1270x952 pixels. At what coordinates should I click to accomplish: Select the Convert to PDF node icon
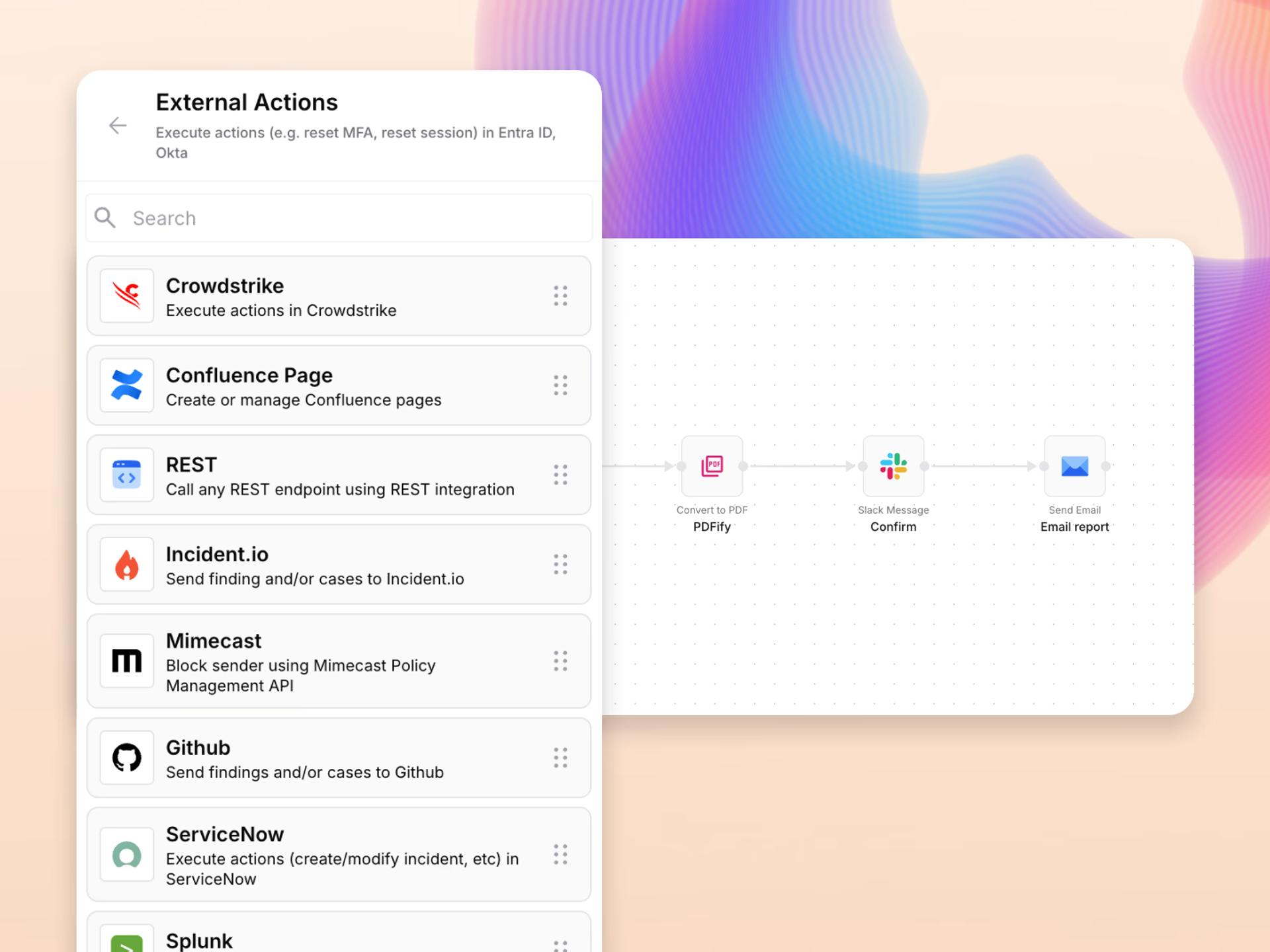(x=712, y=466)
